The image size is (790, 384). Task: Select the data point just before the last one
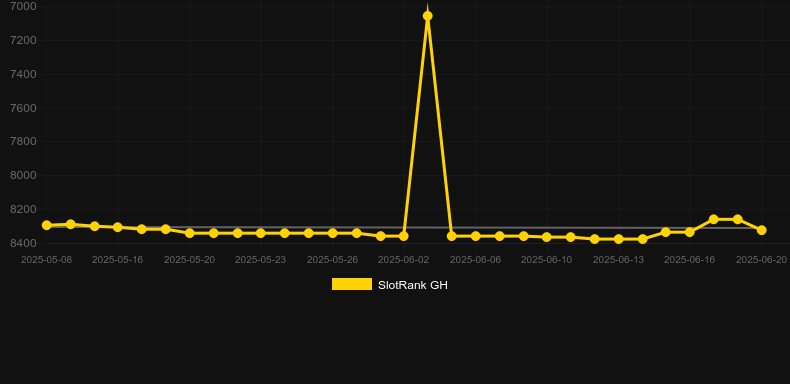(738, 219)
